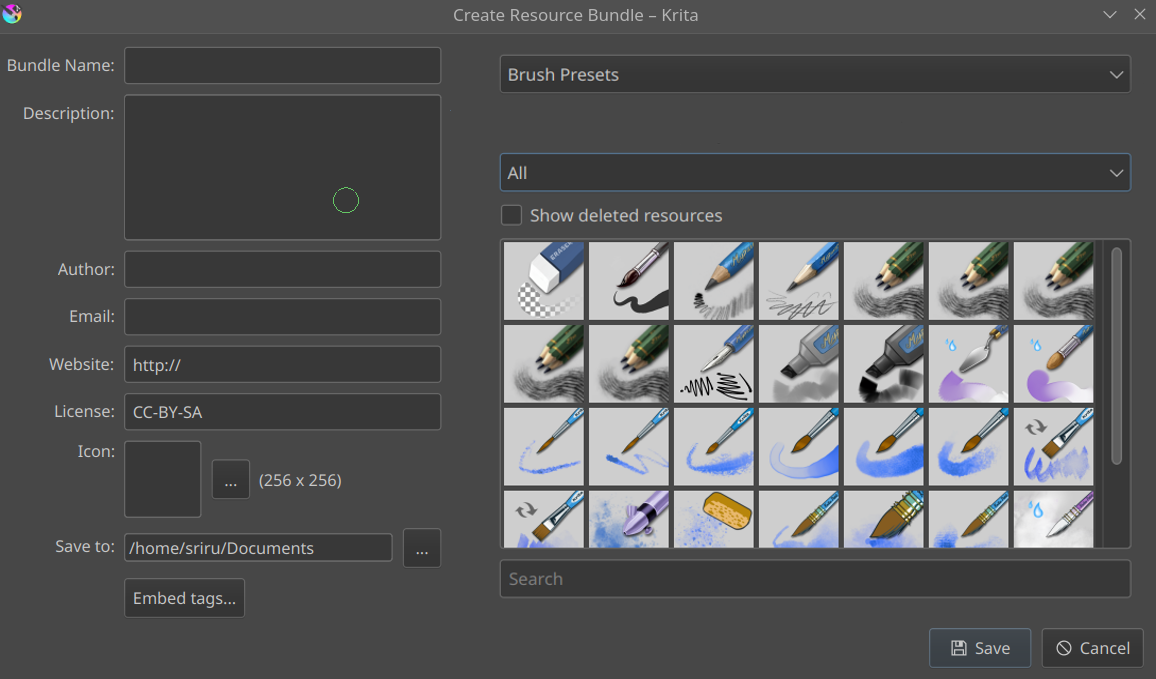The image size is (1156, 679).
Task: Open the Embed tags dialog
Action: (x=184, y=599)
